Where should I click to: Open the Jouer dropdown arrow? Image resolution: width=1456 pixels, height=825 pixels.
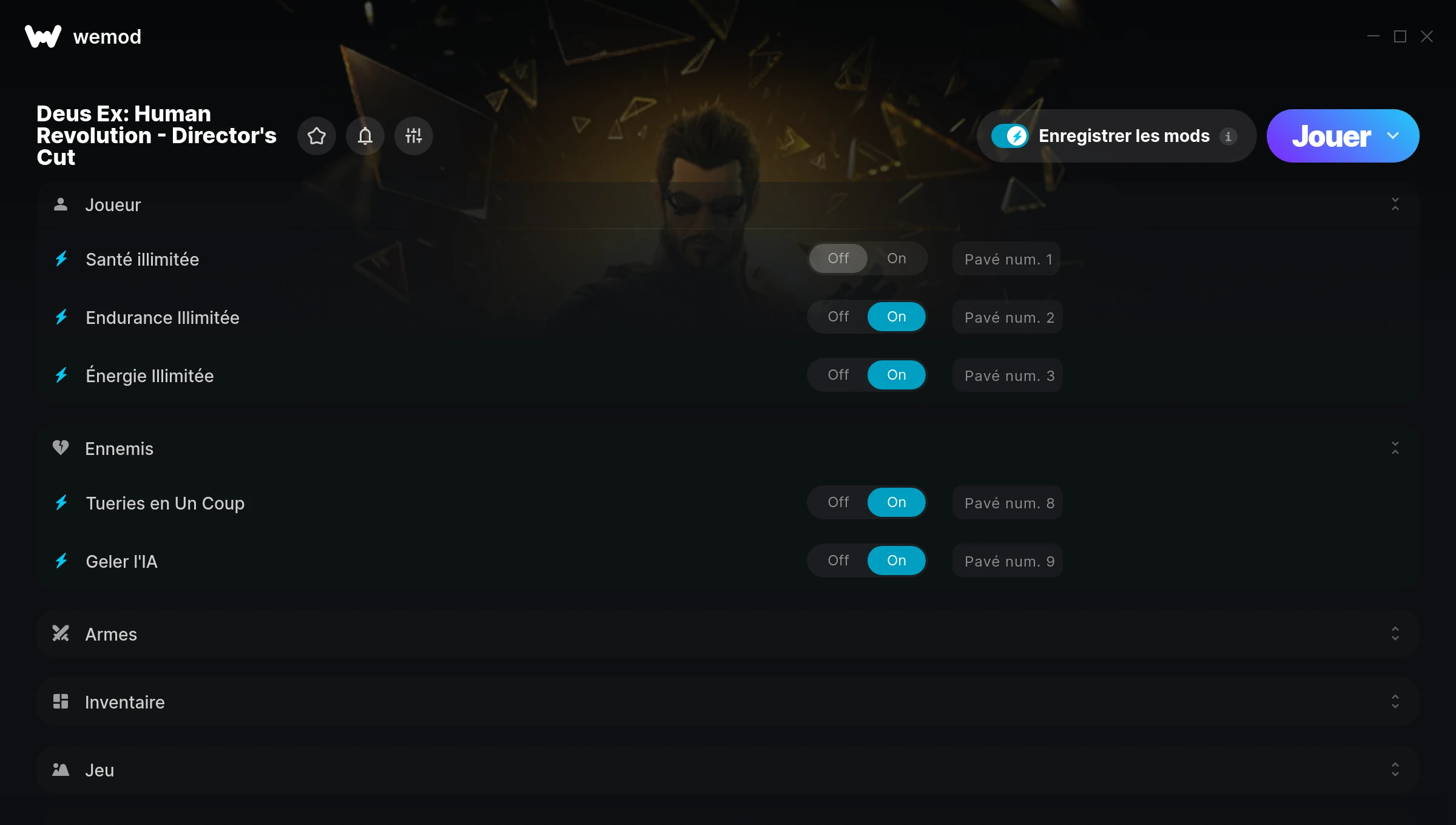(1393, 136)
